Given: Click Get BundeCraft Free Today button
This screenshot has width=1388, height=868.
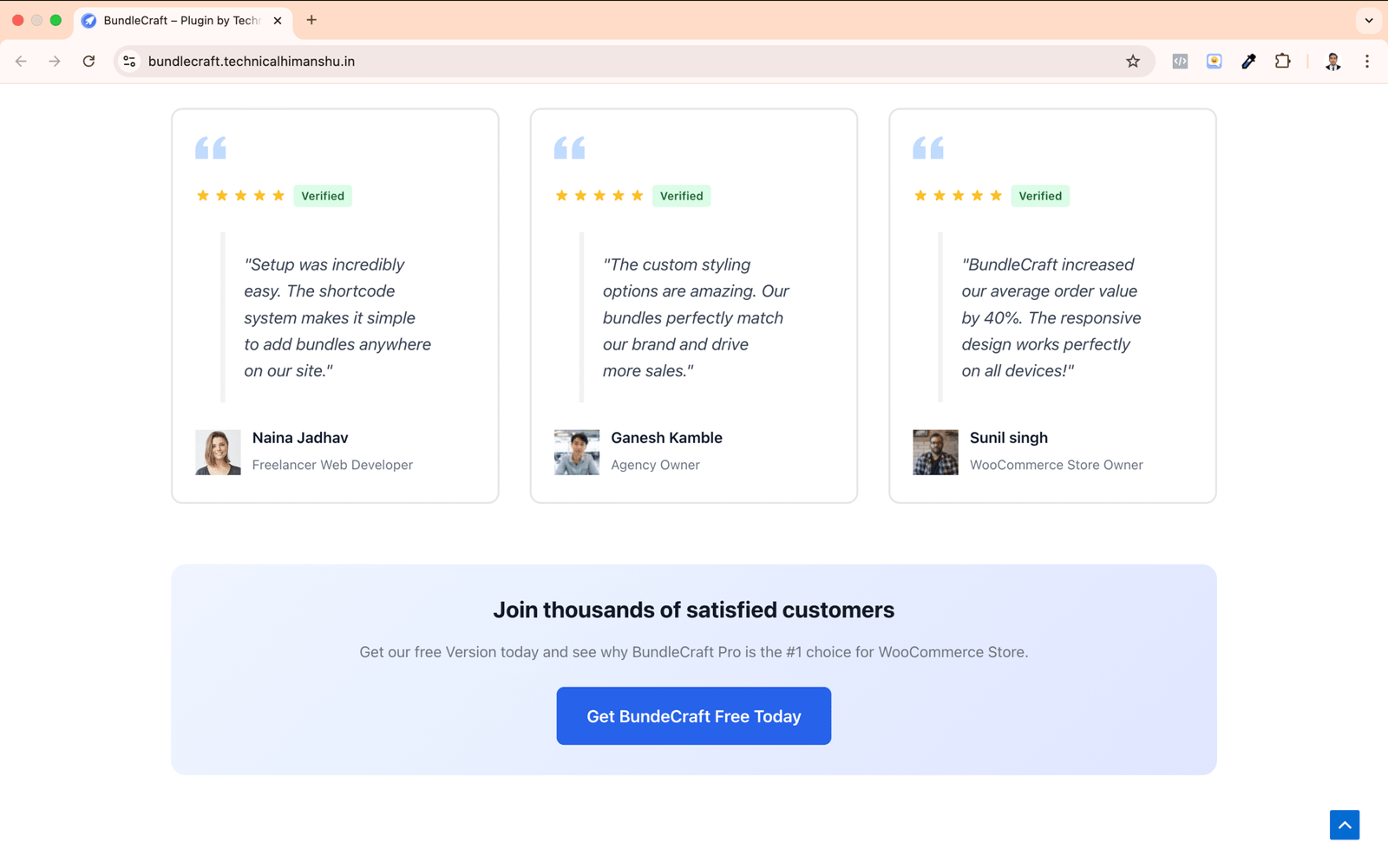Looking at the screenshot, I should [693, 716].
